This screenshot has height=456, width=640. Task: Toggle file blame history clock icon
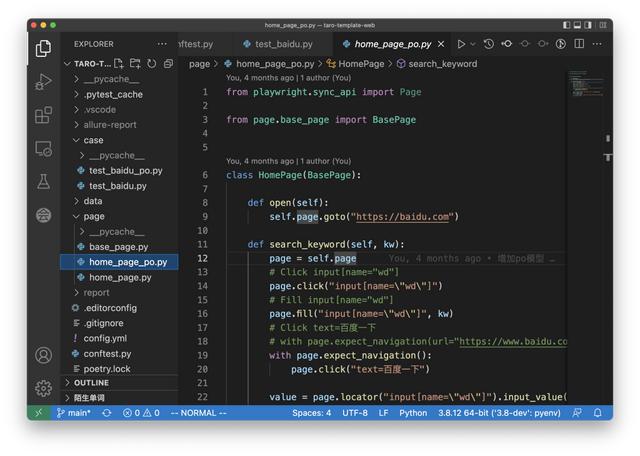[x=488, y=44]
